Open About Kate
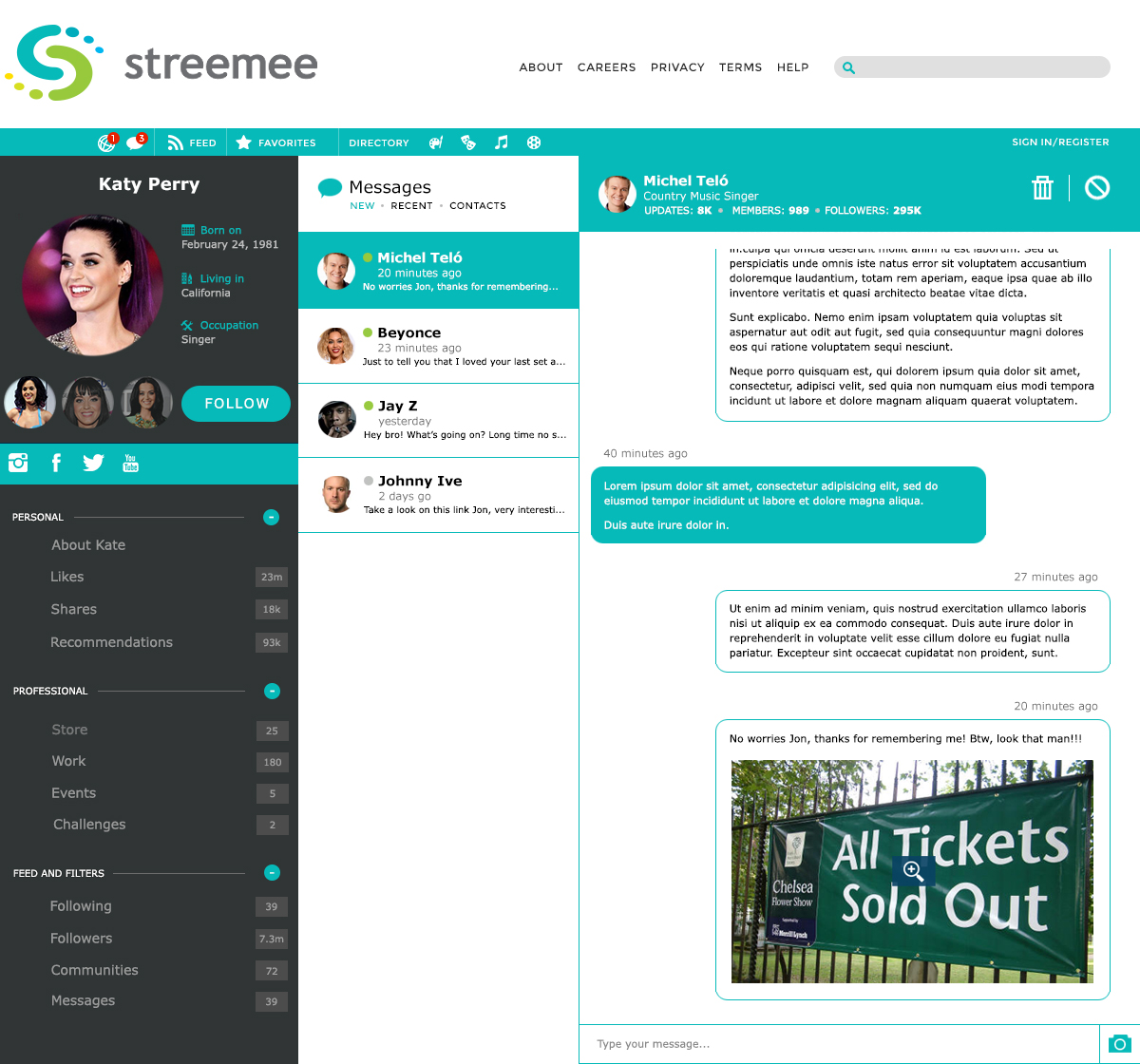This screenshot has height=1064, width=1140. [88, 544]
